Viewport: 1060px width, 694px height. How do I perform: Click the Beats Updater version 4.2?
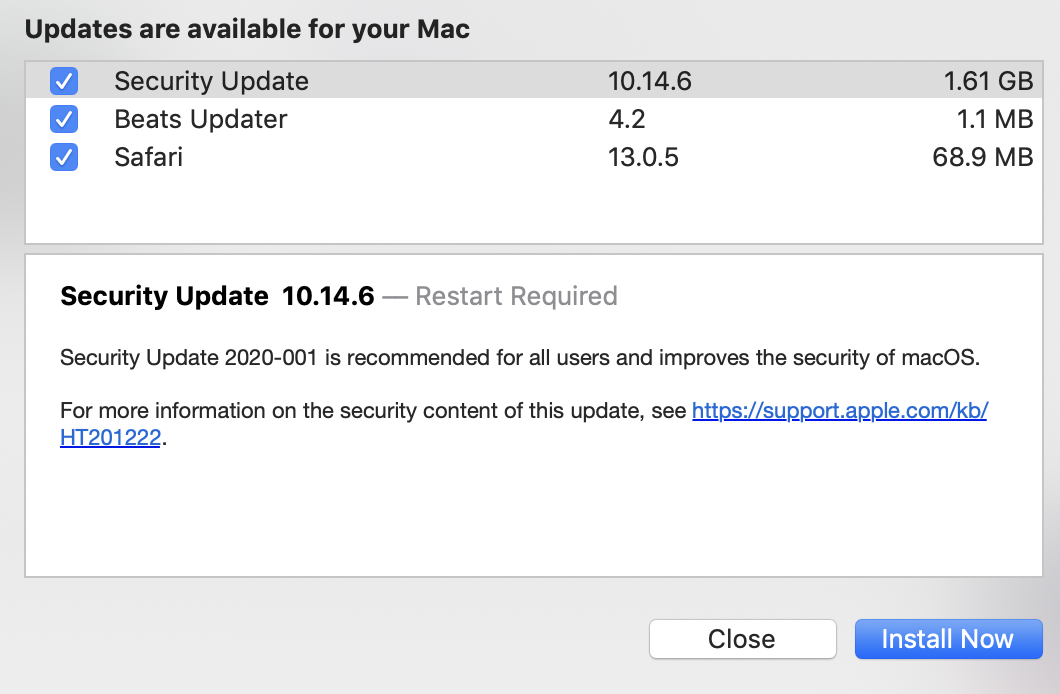(x=626, y=119)
